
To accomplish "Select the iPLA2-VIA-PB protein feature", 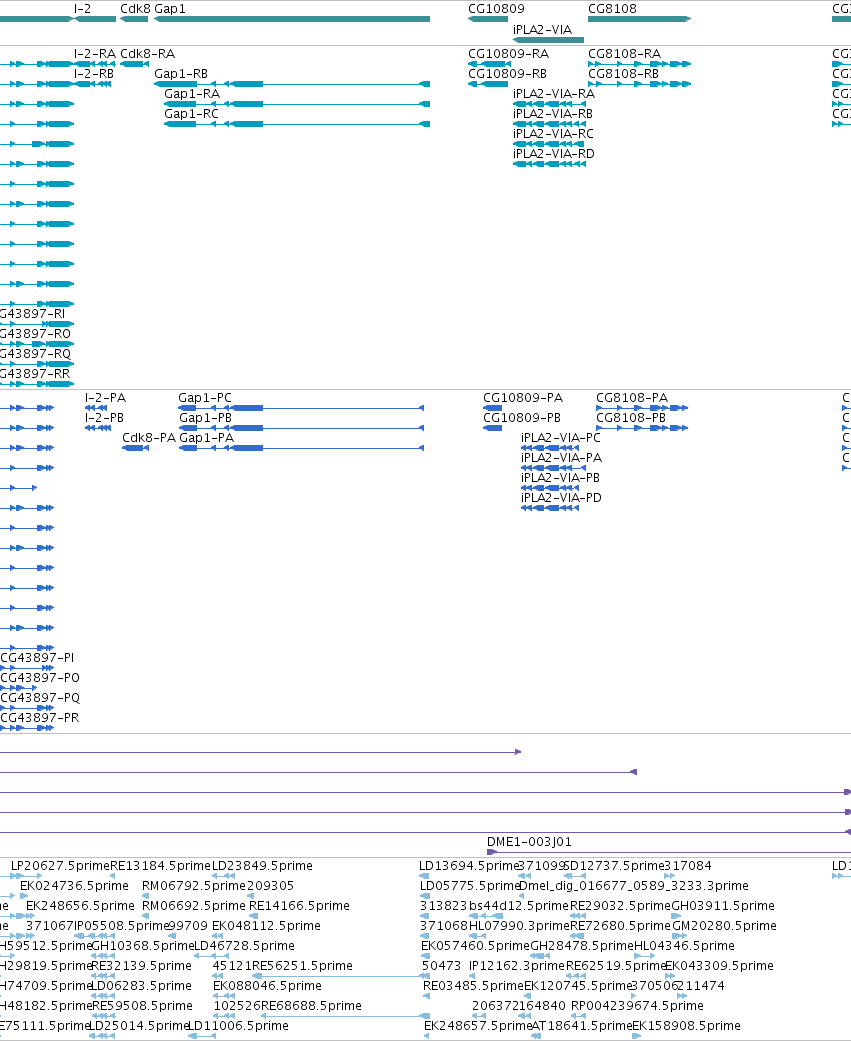I will click(550, 488).
